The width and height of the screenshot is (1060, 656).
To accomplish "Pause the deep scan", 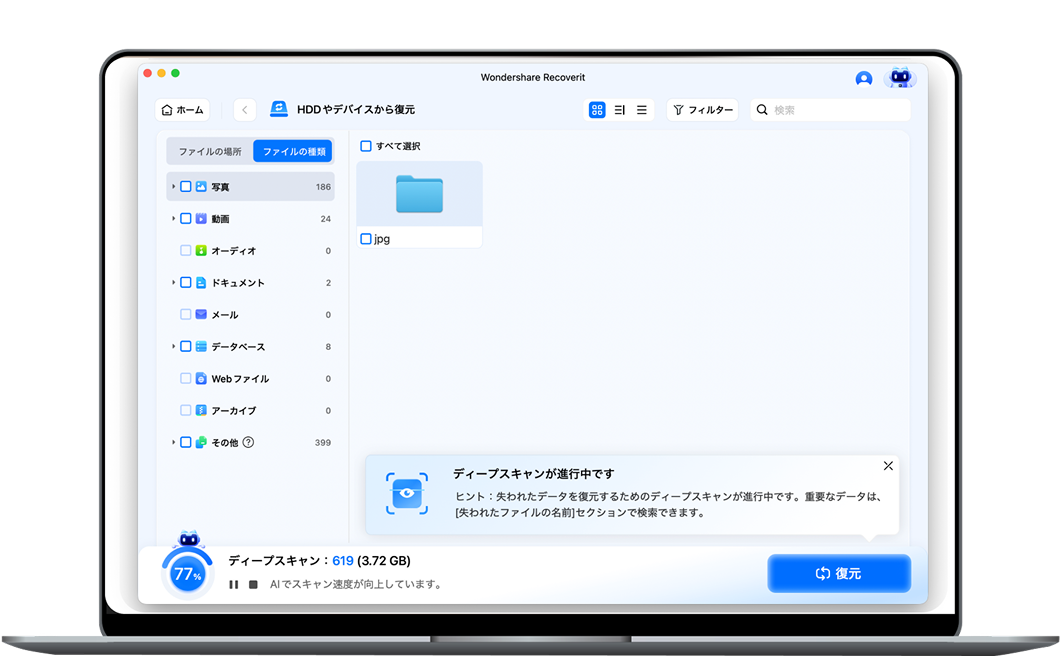I will coord(234,584).
